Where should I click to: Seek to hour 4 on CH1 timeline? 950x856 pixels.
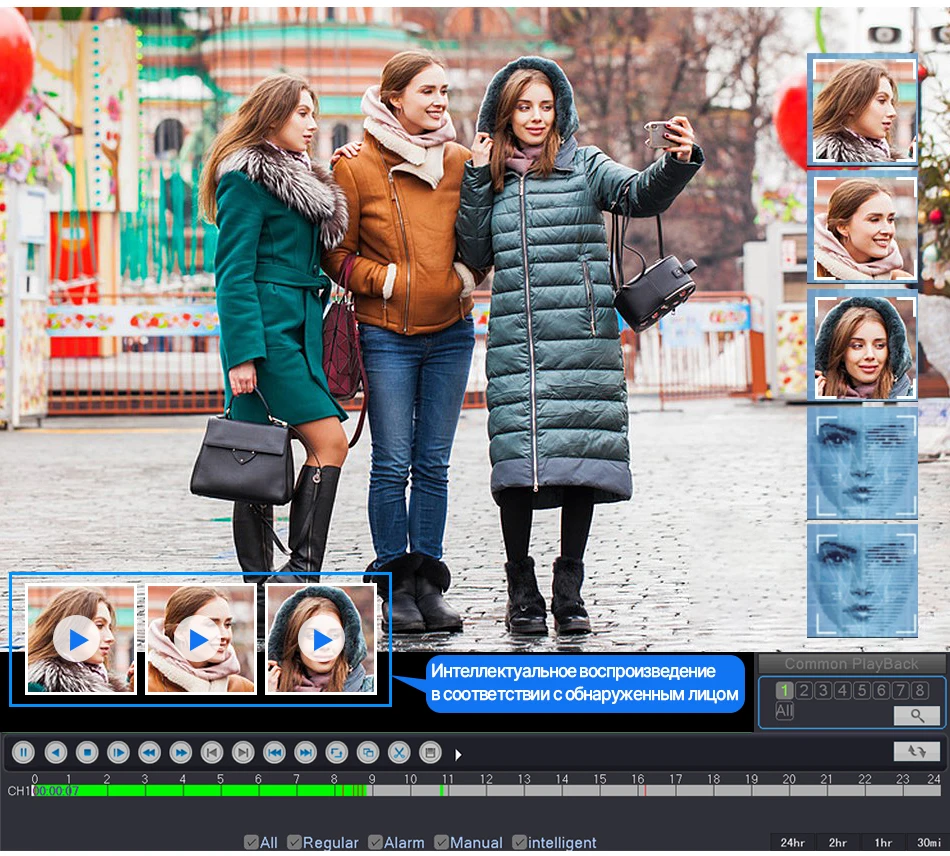pos(184,791)
